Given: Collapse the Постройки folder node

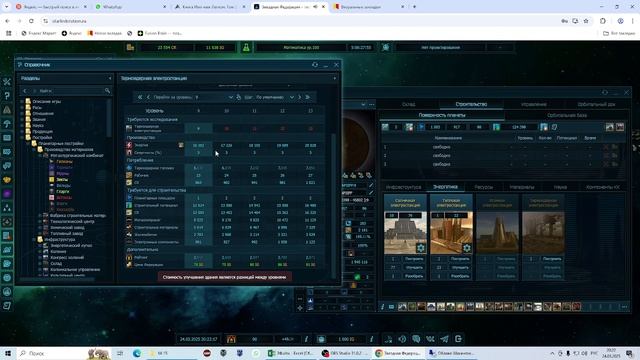Looking at the screenshot, I should click(22, 138).
